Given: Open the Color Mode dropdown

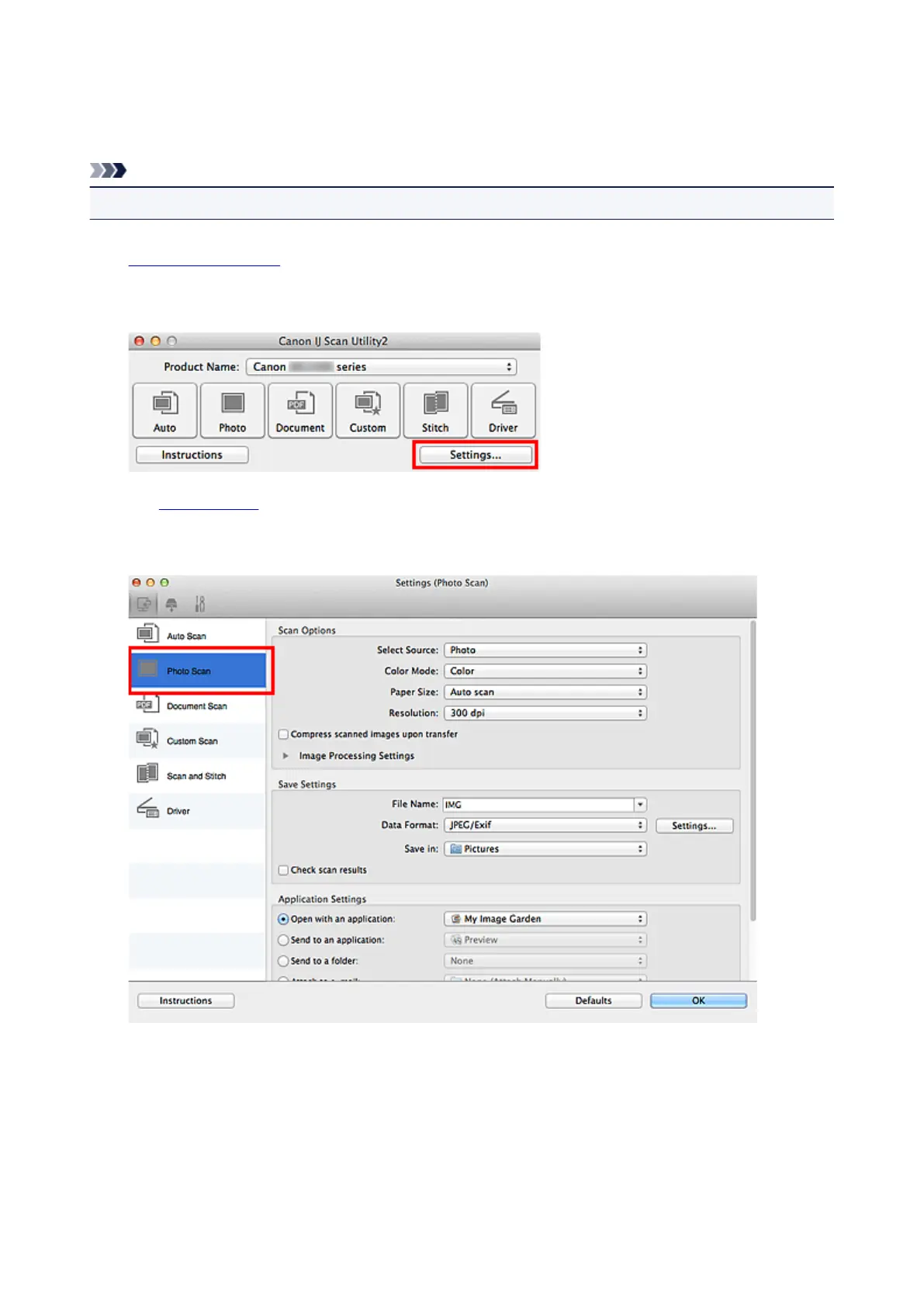Looking at the screenshot, I should (545, 671).
